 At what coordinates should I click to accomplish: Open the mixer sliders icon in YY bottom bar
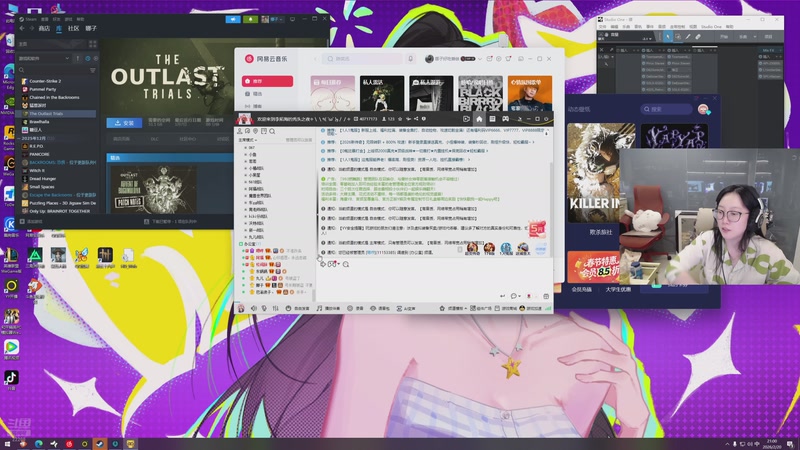276,308
